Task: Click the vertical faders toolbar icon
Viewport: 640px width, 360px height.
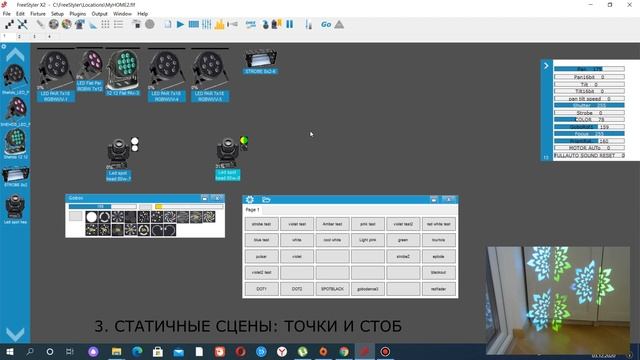Action: click(x=207, y=24)
